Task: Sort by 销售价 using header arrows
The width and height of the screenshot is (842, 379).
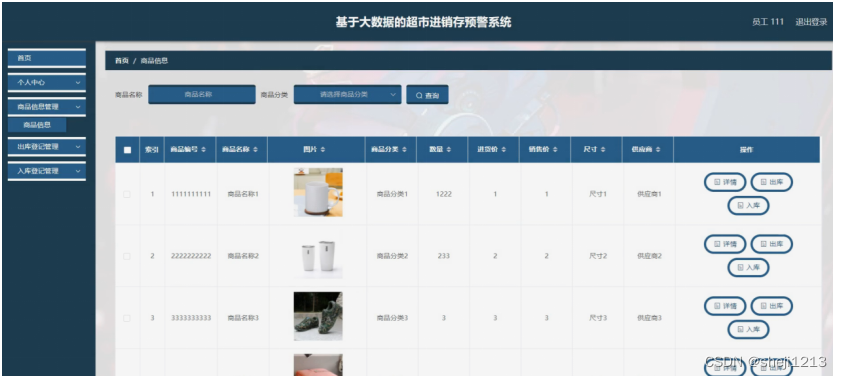Action: point(555,150)
